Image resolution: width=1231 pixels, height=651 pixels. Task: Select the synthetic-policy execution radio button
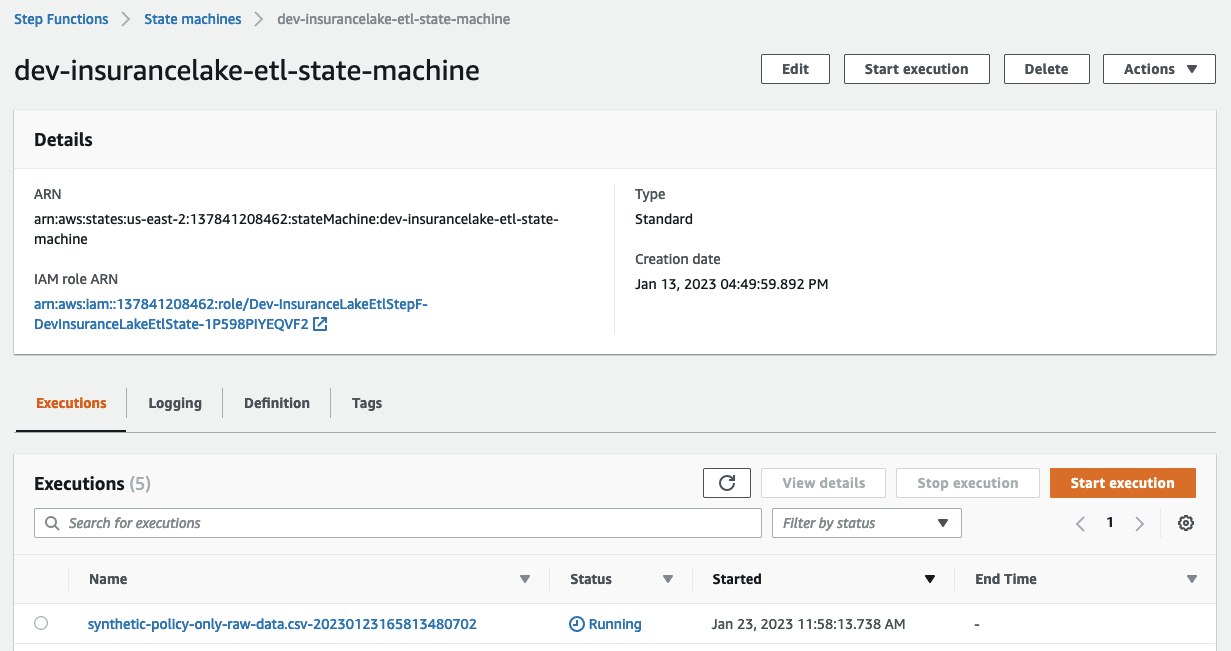click(x=41, y=622)
